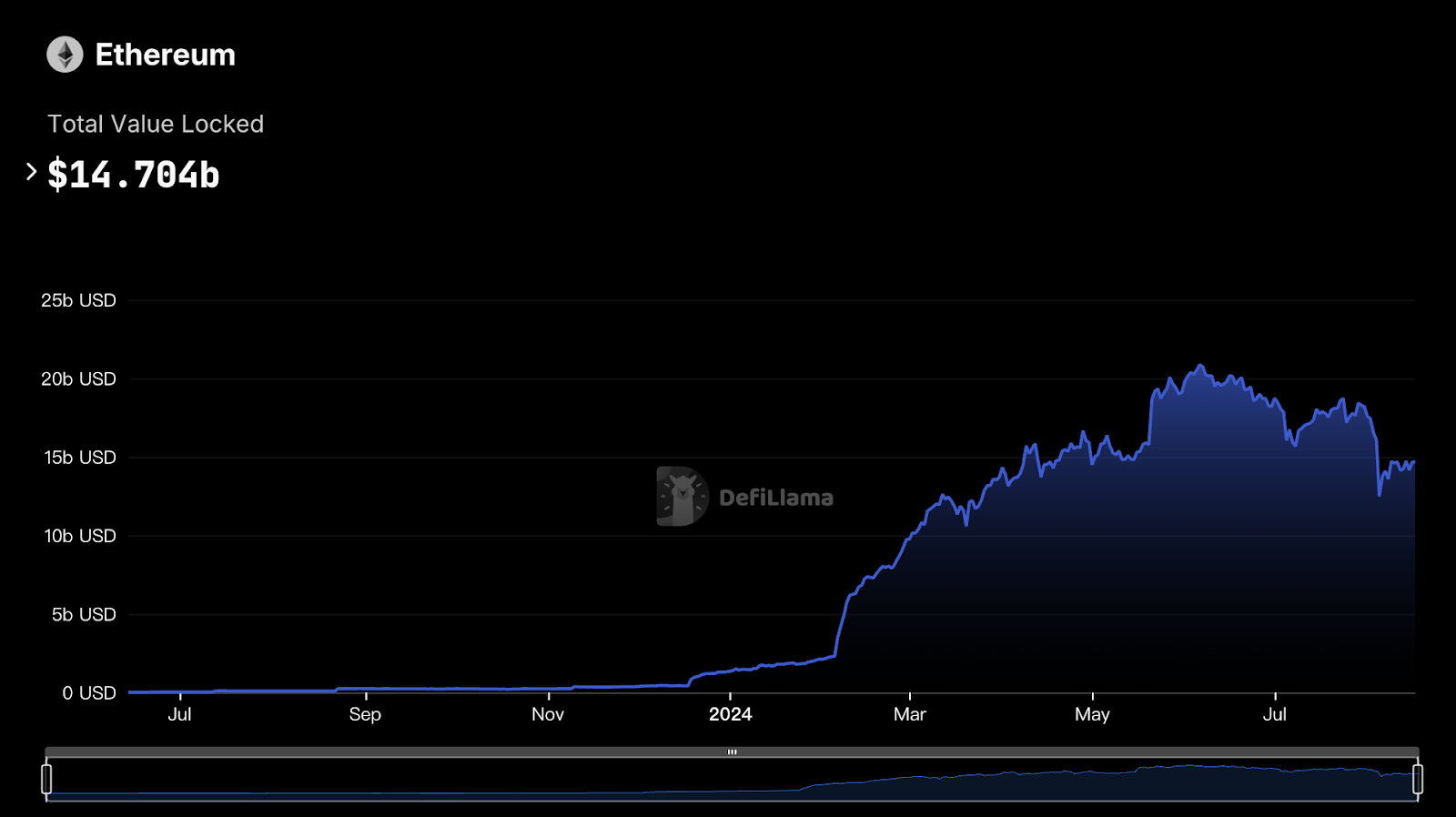Click the right range slider handle
Viewport: 1456px width, 817px height.
(1418, 779)
